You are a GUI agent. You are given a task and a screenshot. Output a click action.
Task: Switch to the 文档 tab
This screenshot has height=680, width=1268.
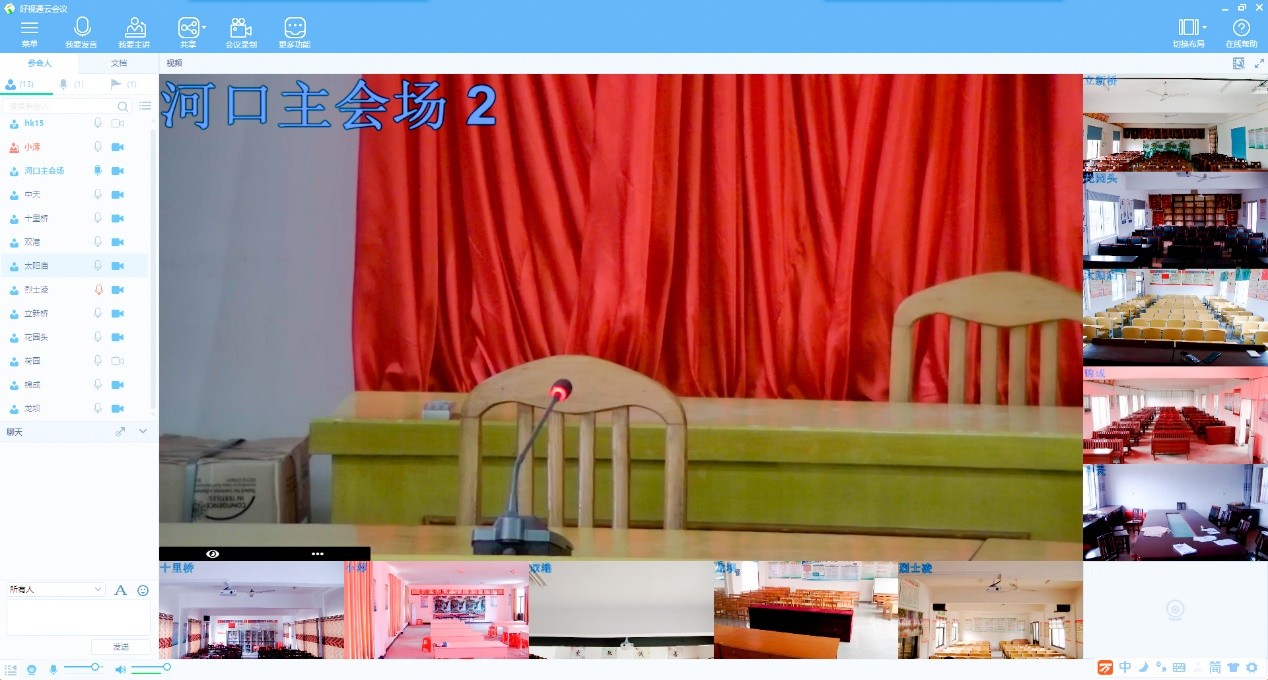[119, 63]
